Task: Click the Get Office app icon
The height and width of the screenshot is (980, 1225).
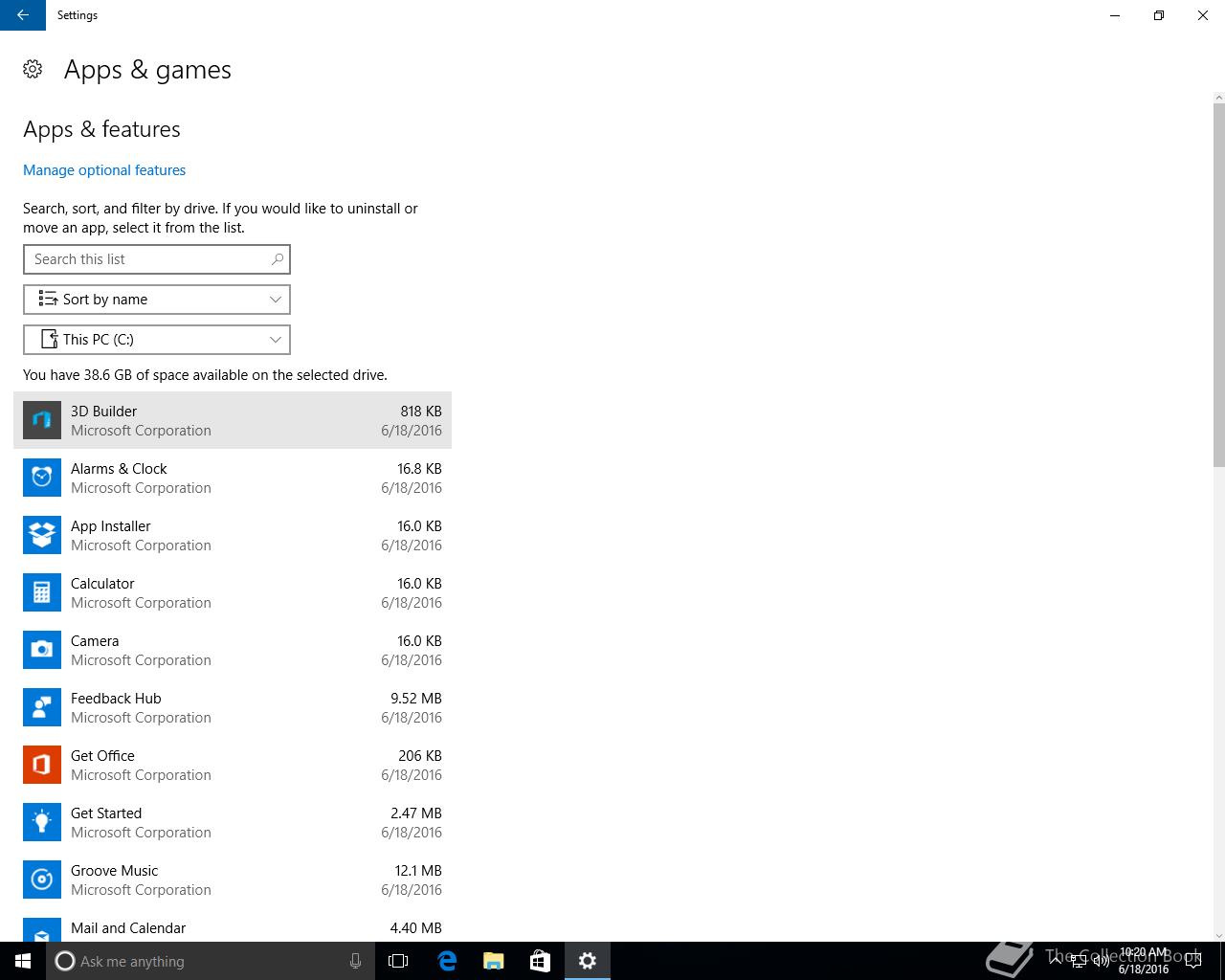Action: pyautogui.click(x=42, y=765)
